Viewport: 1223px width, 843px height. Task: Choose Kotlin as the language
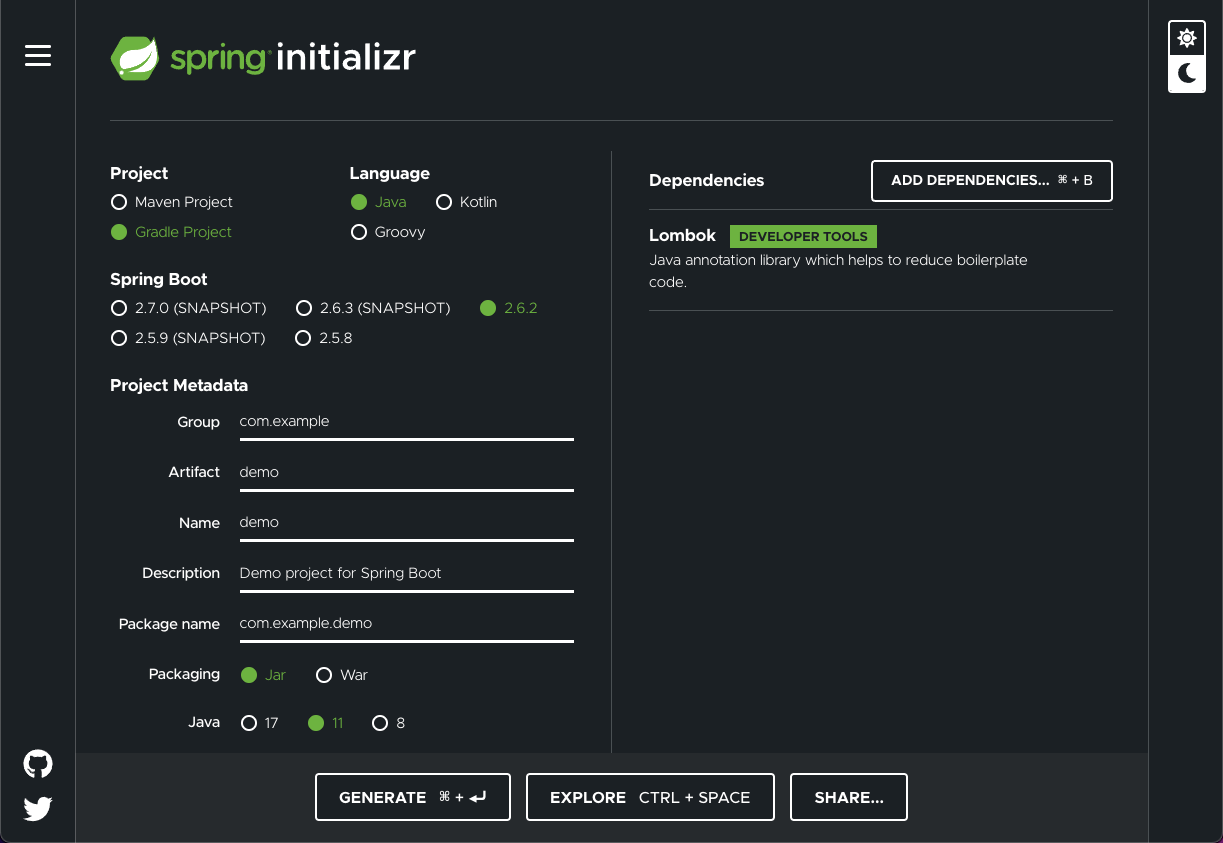[467, 202]
